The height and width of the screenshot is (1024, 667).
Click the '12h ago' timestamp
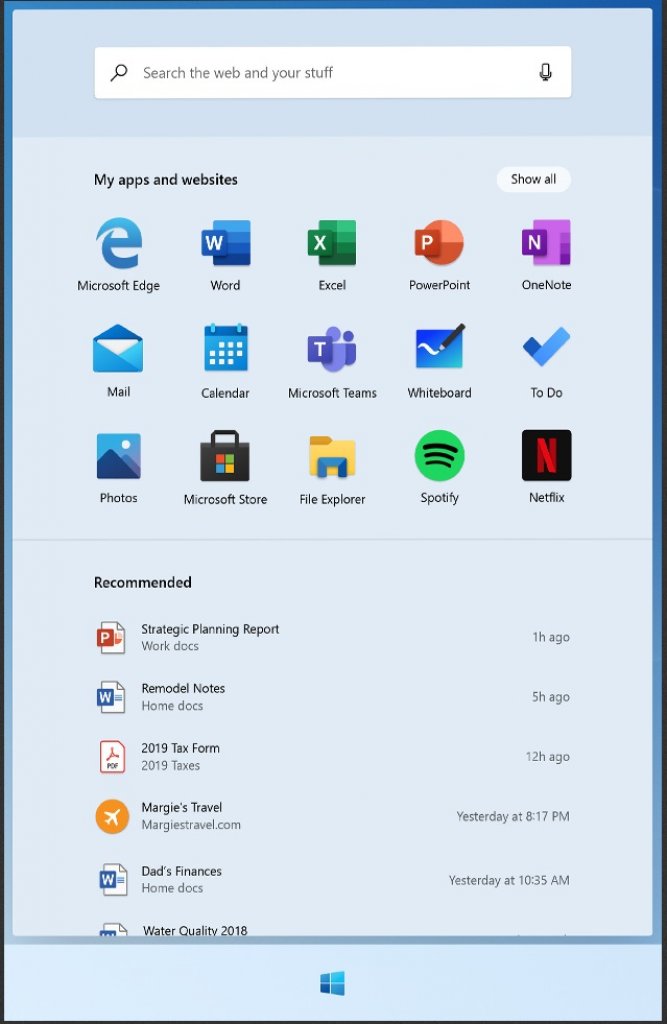click(547, 756)
